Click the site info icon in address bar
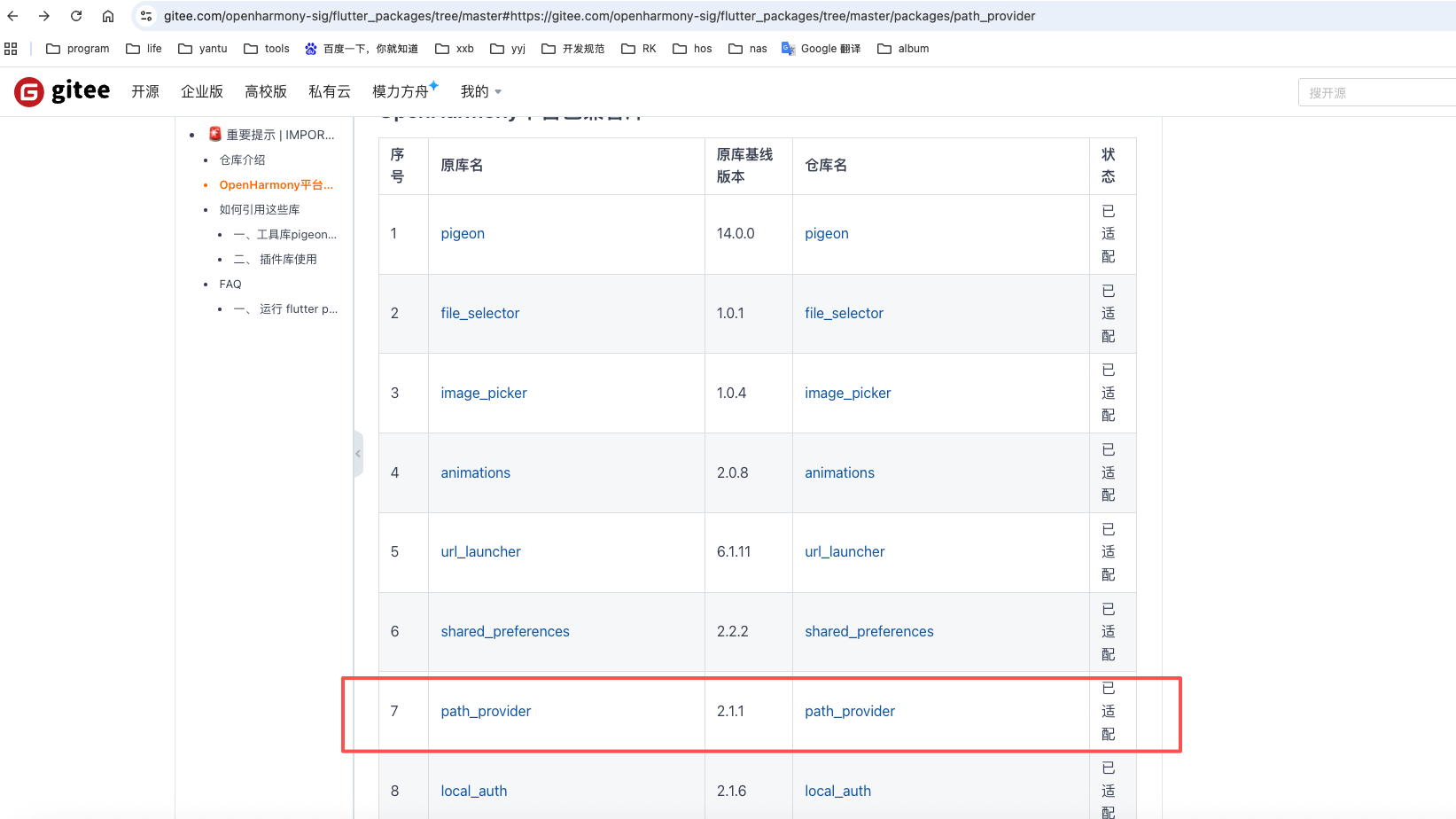 point(146,16)
